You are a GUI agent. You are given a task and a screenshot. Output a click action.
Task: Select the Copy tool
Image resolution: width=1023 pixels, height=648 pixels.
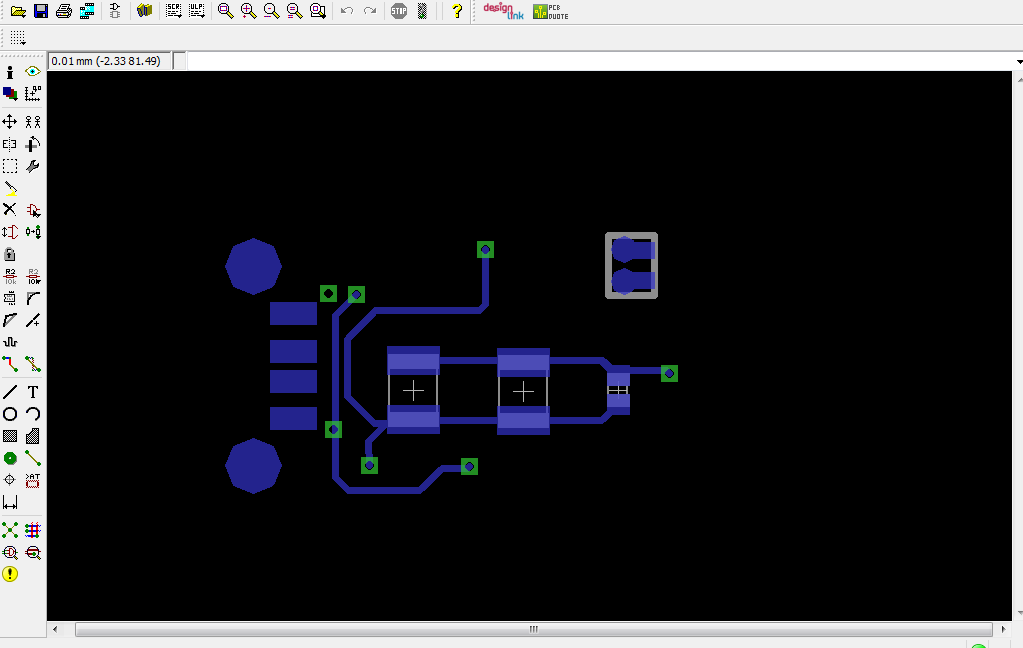tap(33, 122)
